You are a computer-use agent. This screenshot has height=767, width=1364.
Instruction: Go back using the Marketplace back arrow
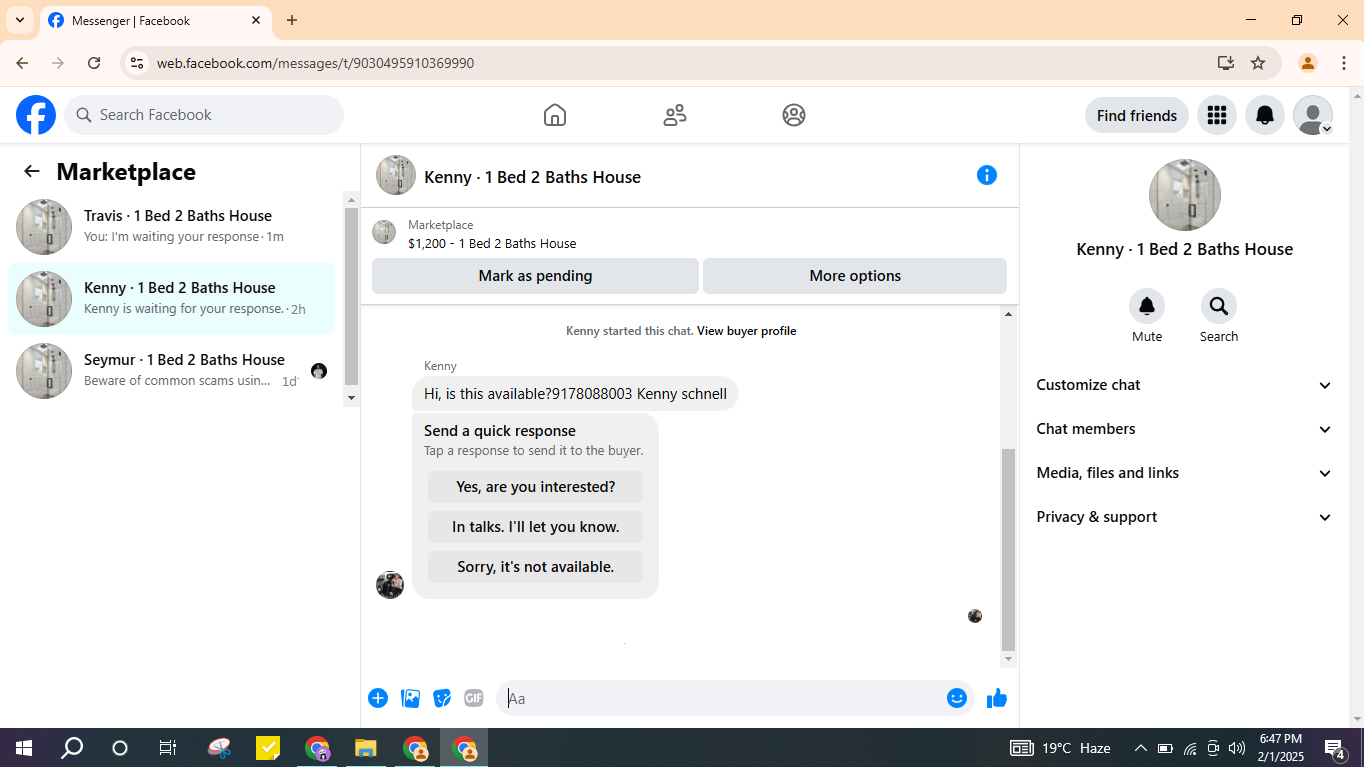(32, 171)
